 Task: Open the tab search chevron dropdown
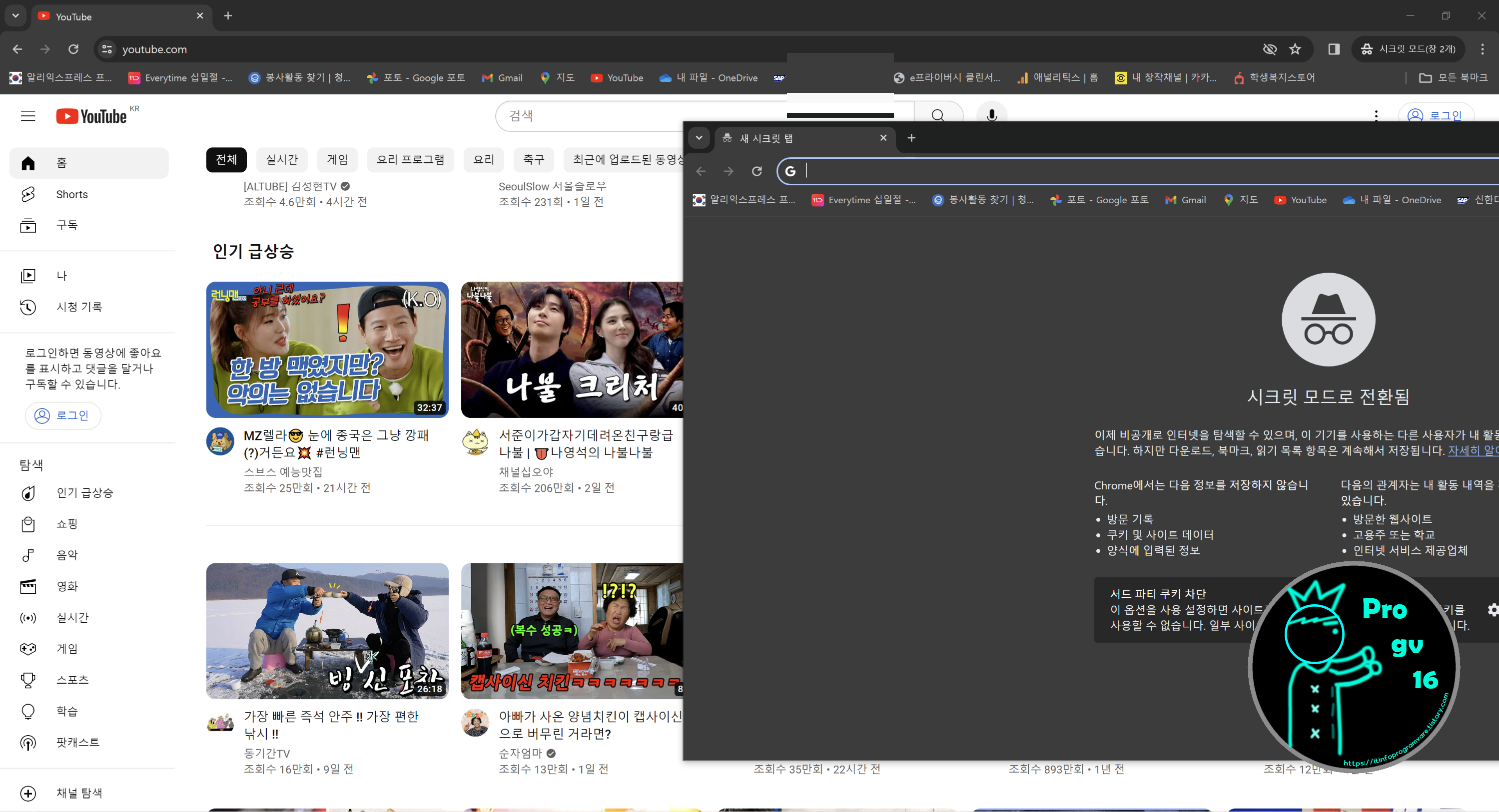tap(15, 16)
